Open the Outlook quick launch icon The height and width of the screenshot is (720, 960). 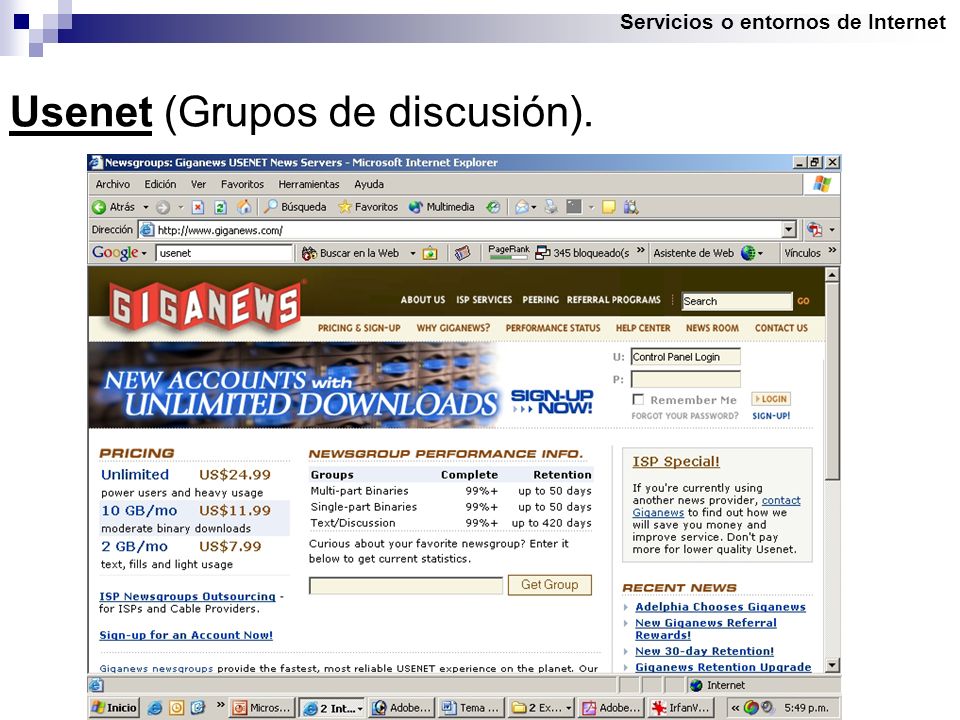(x=176, y=708)
